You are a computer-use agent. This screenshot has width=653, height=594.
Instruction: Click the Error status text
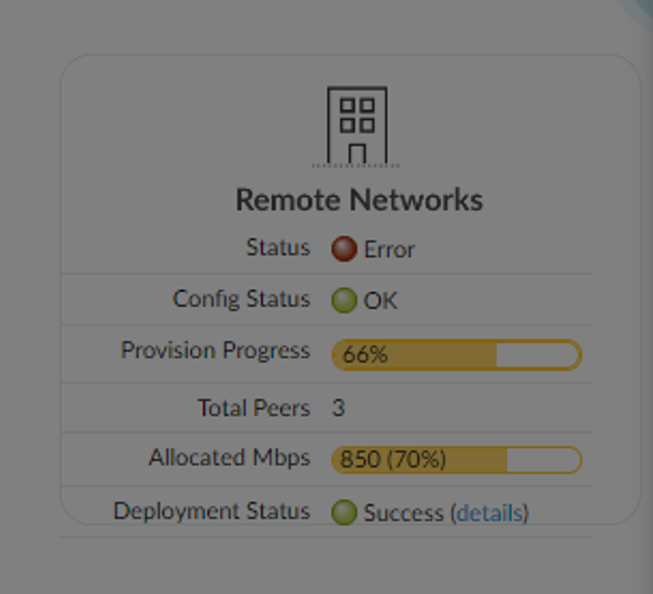pos(389,249)
